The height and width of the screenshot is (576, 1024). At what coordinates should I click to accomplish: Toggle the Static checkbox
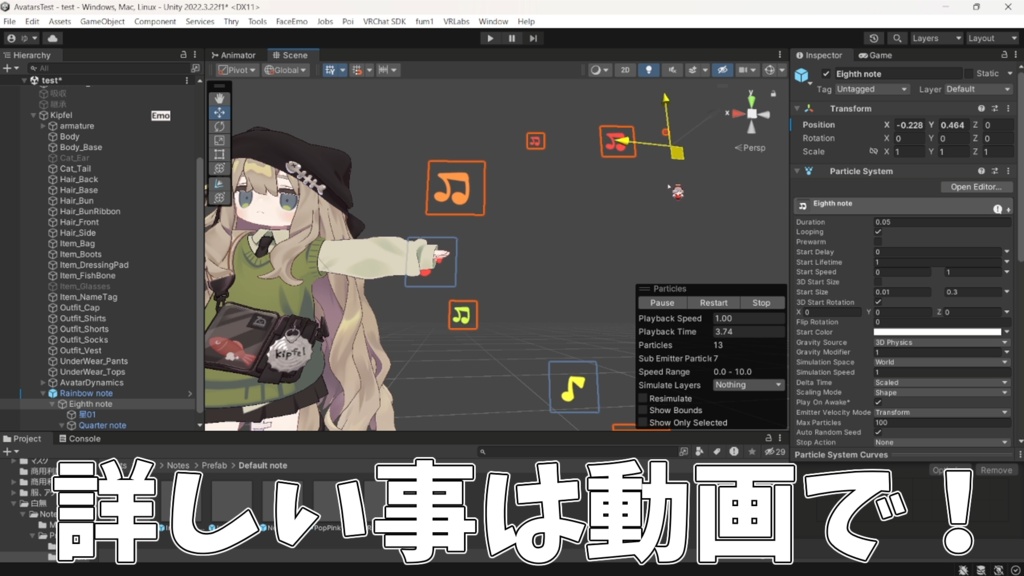click(968, 74)
